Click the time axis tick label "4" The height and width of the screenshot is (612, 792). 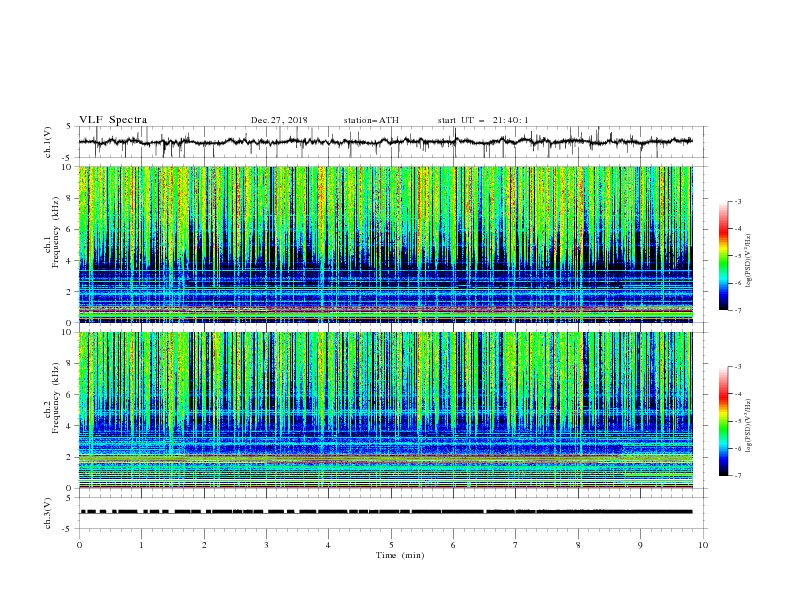click(x=328, y=545)
